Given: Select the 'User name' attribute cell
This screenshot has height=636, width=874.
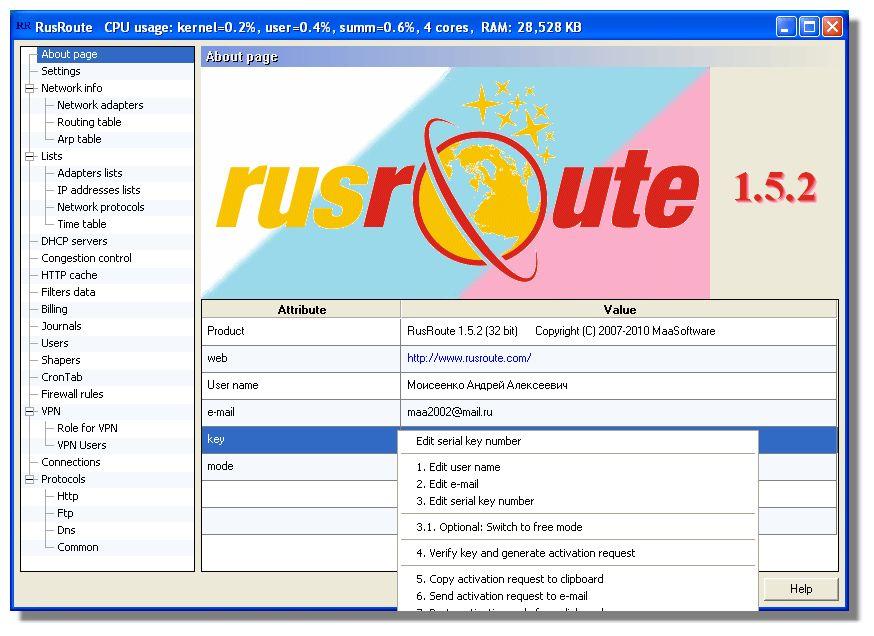Looking at the screenshot, I should pyautogui.click(x=302, y=385).
